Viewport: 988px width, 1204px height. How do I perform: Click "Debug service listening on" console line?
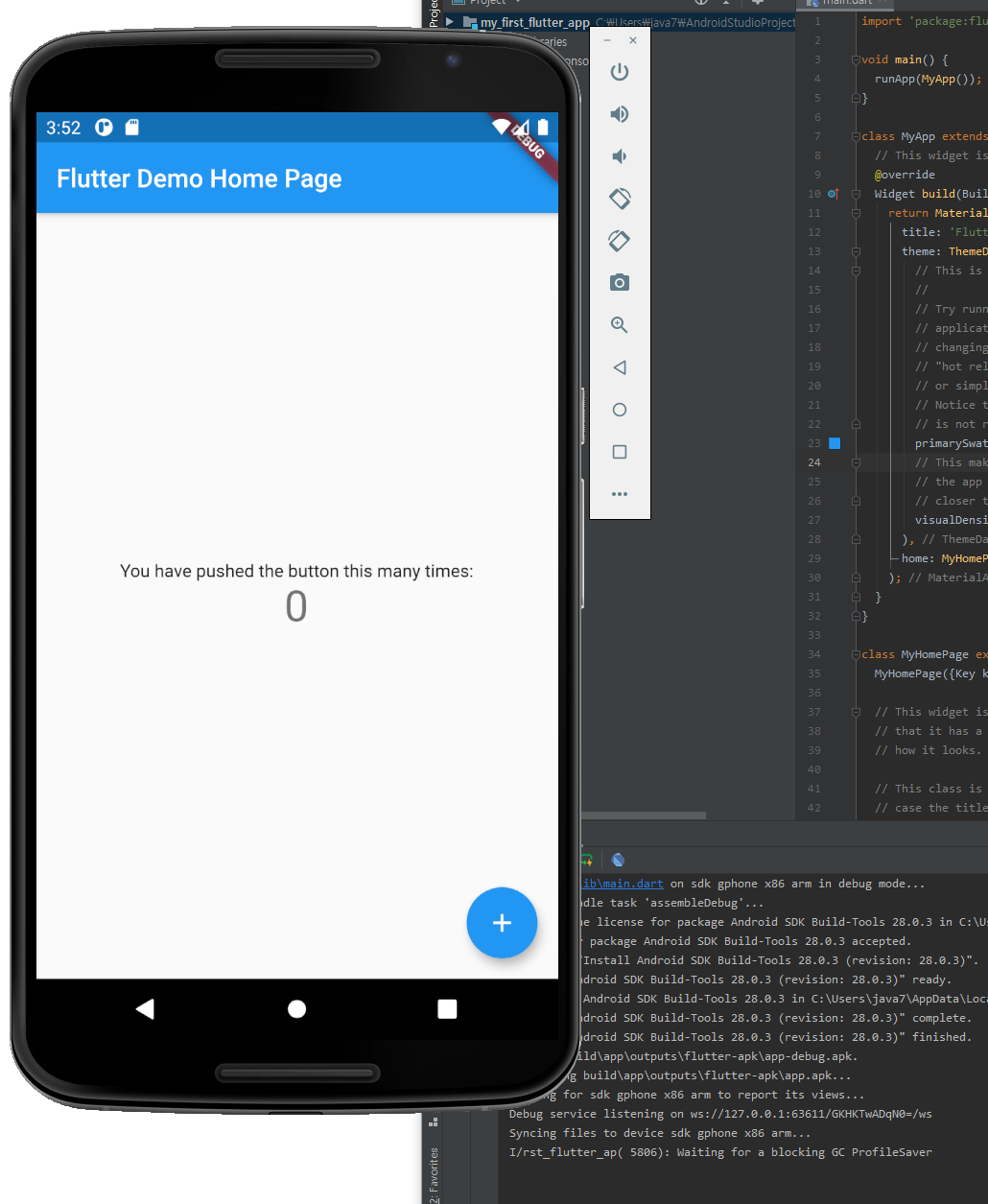point(720,1114)
